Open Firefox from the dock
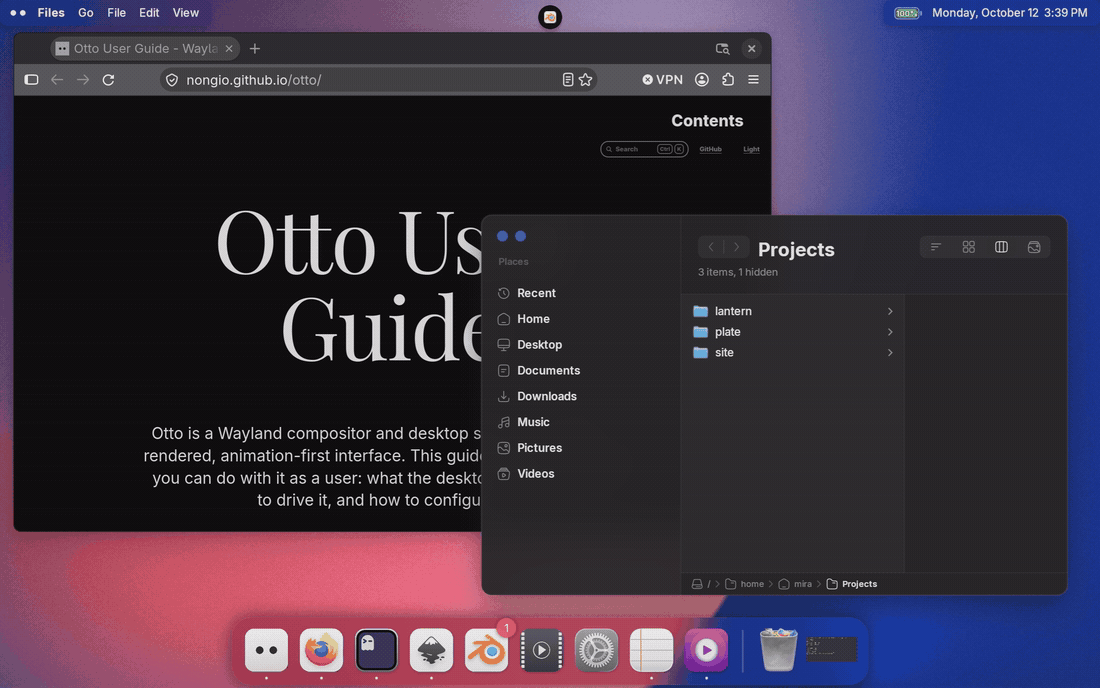The height and width of the screenshot is (688, 1100). tap(321, 650)
